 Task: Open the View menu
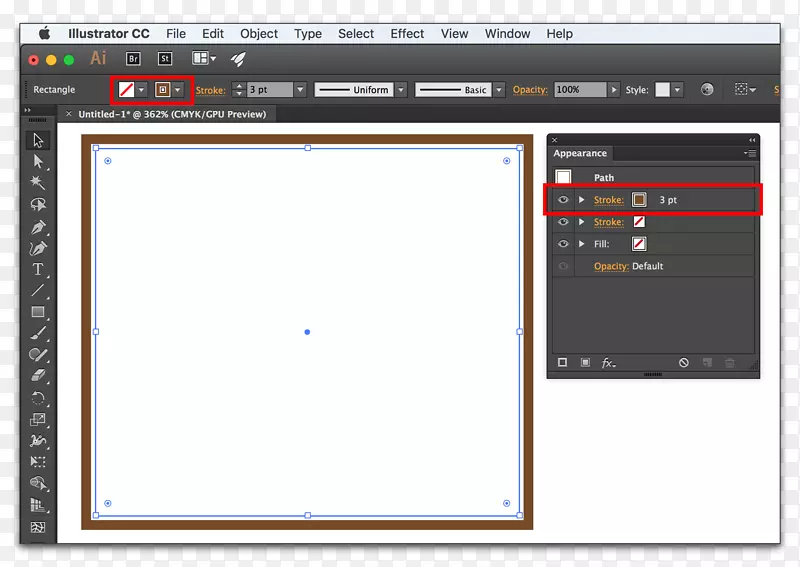coord(454,34)
